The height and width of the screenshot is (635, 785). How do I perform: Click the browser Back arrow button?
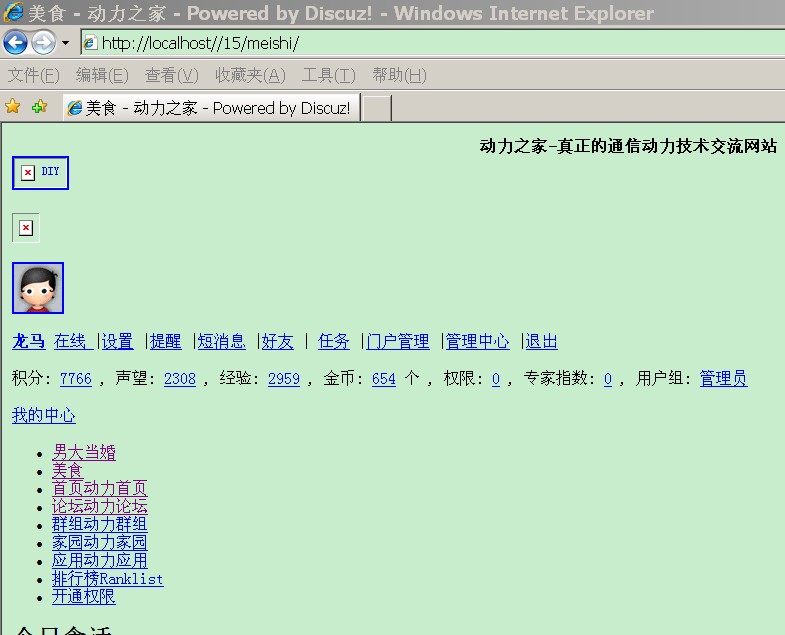click(x=15, y=43)
